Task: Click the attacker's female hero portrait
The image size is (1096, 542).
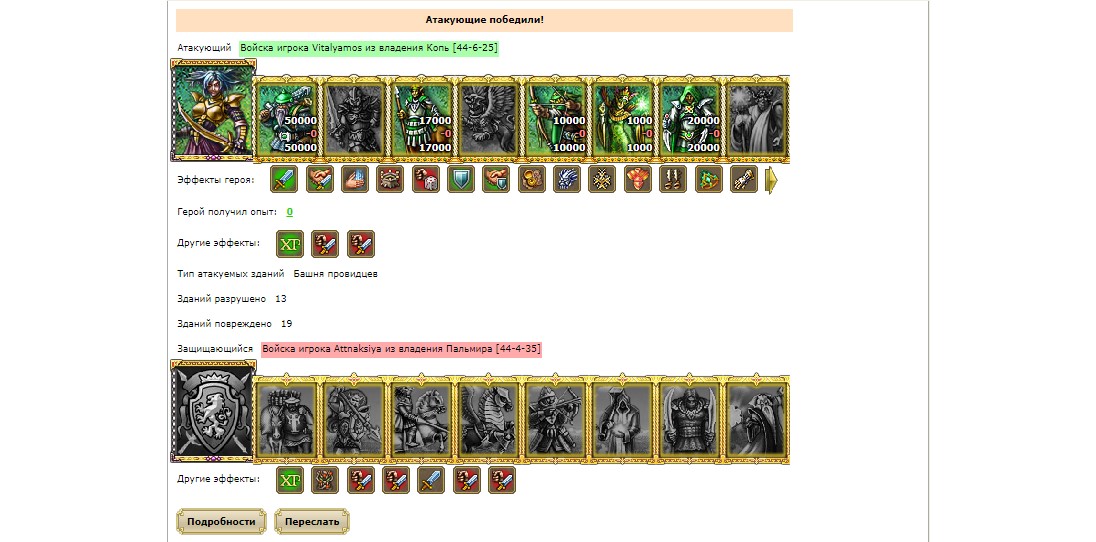Action: [x=213, y=110]
